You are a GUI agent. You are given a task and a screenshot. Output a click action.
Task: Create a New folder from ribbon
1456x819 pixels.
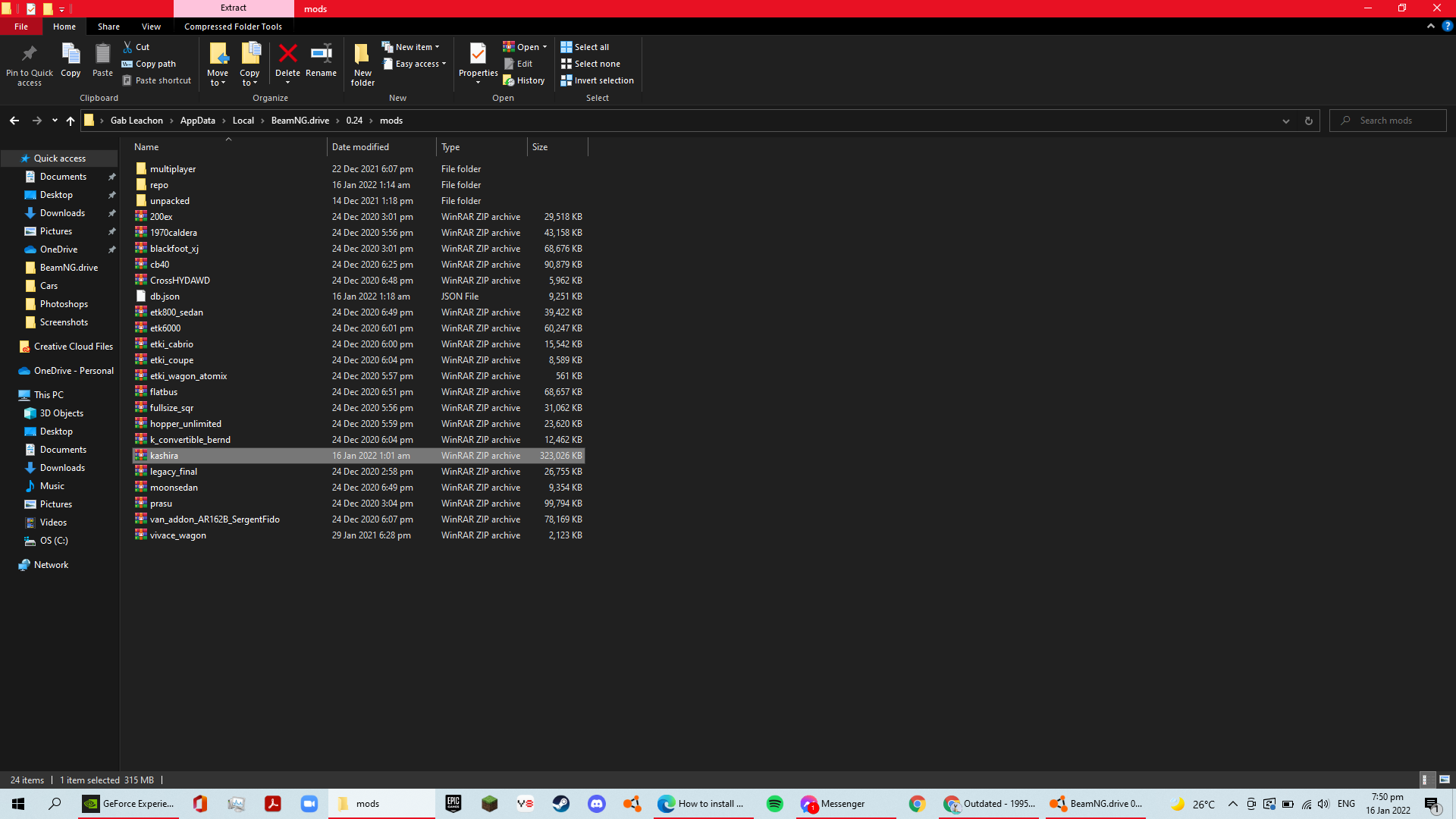click(x=362, y=64)
